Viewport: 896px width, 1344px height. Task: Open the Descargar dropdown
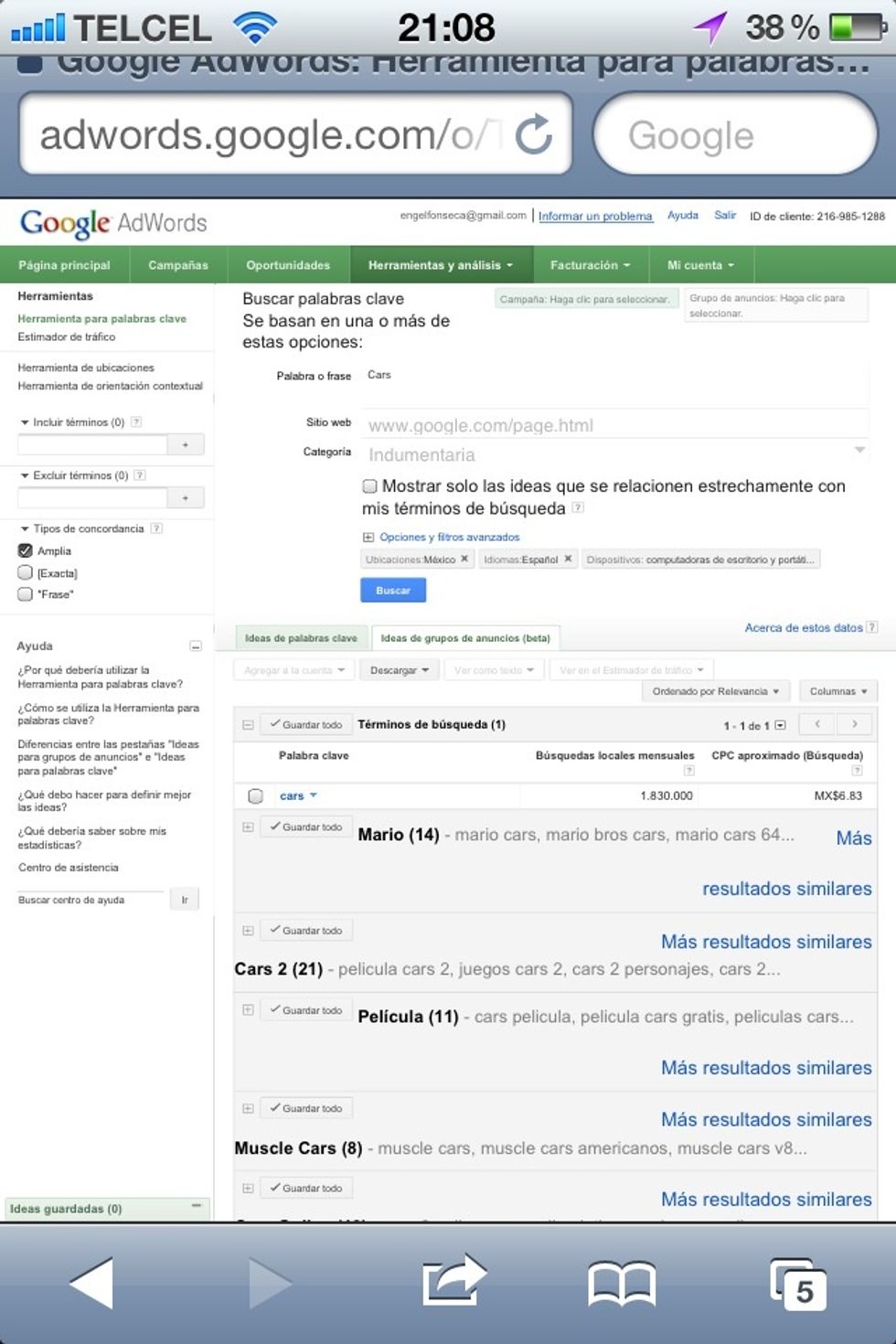399,670
